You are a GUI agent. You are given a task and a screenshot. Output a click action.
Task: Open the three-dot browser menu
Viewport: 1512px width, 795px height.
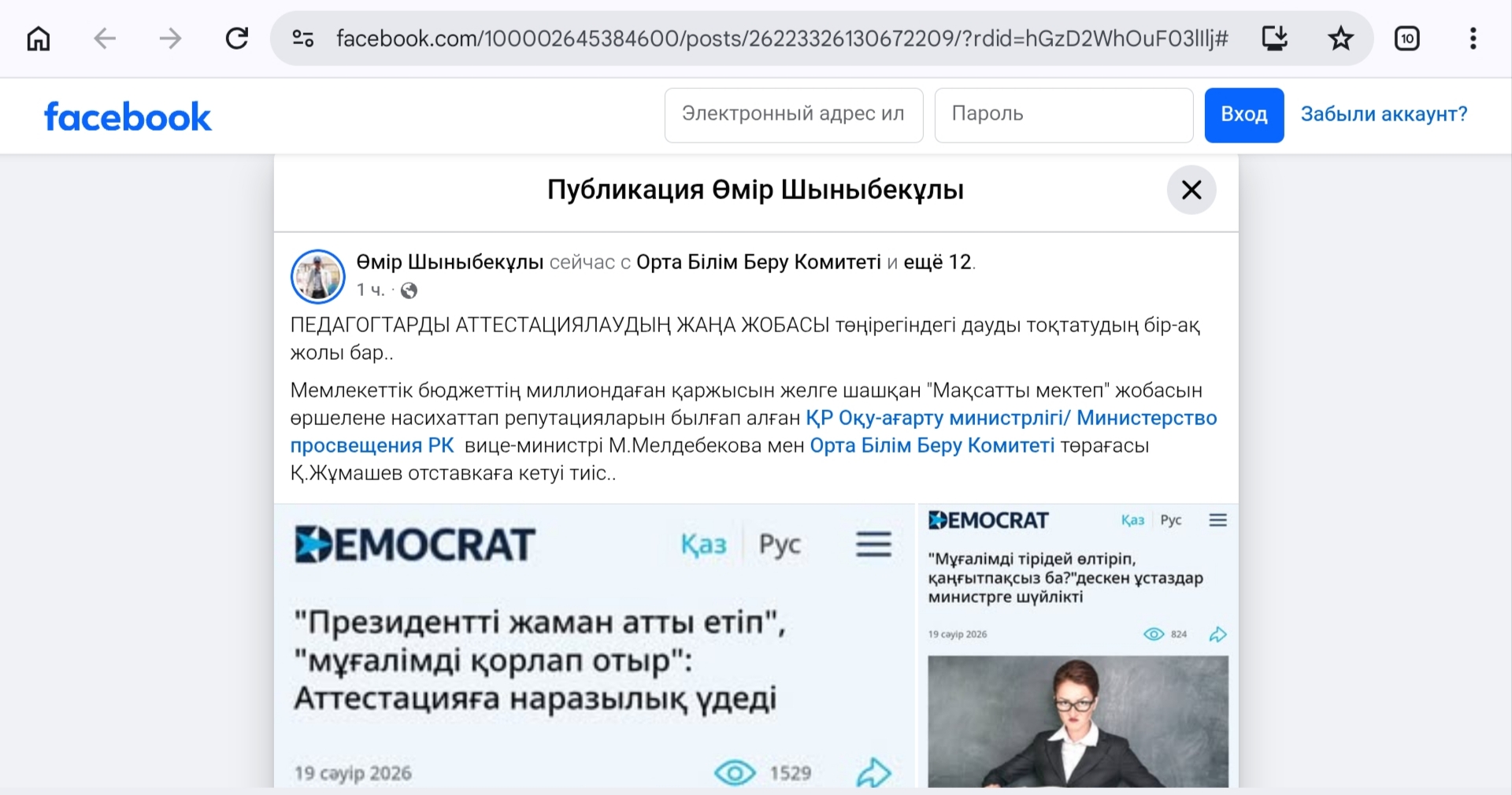1473,39
